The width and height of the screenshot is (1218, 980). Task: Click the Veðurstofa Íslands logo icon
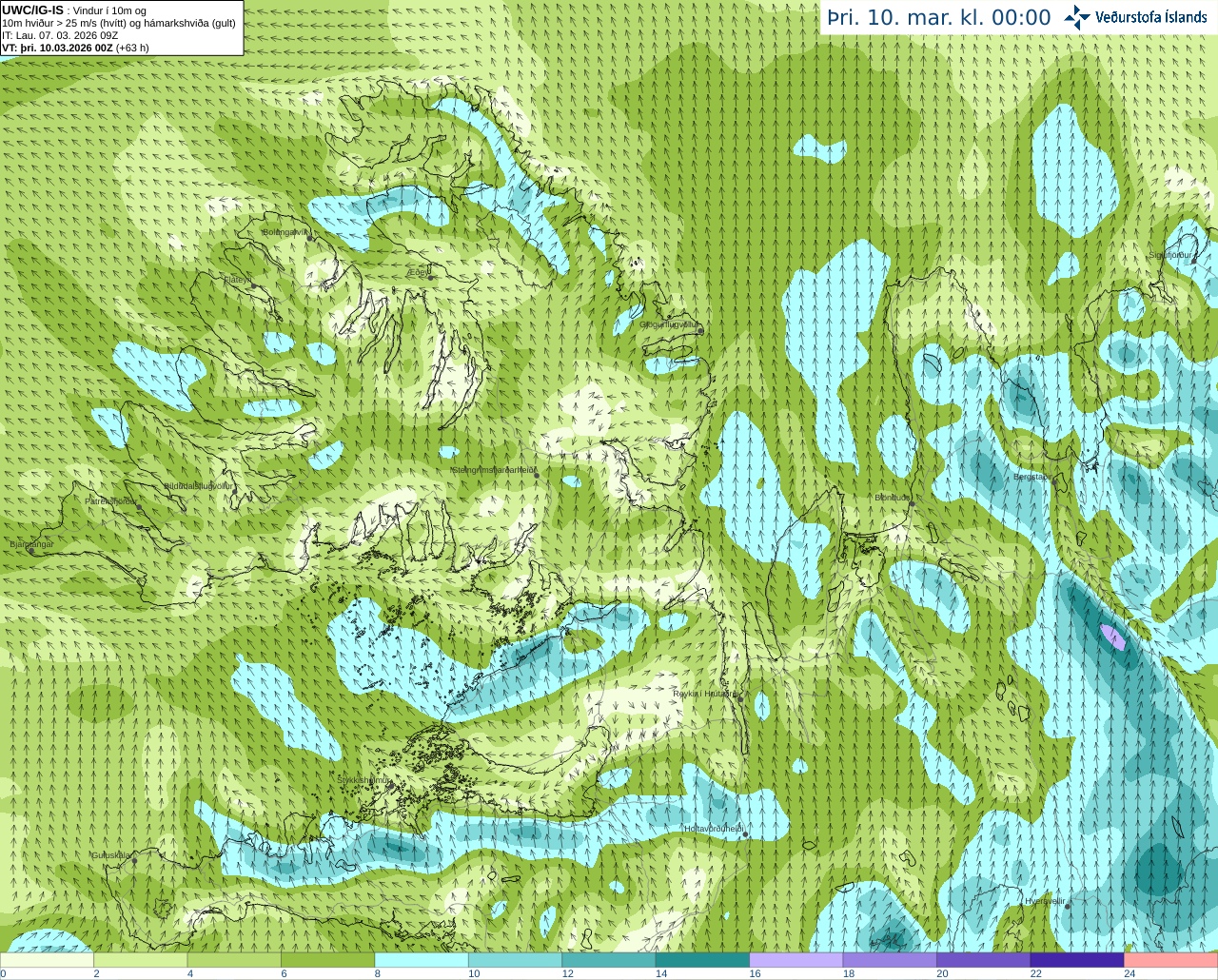(1077, 17)
